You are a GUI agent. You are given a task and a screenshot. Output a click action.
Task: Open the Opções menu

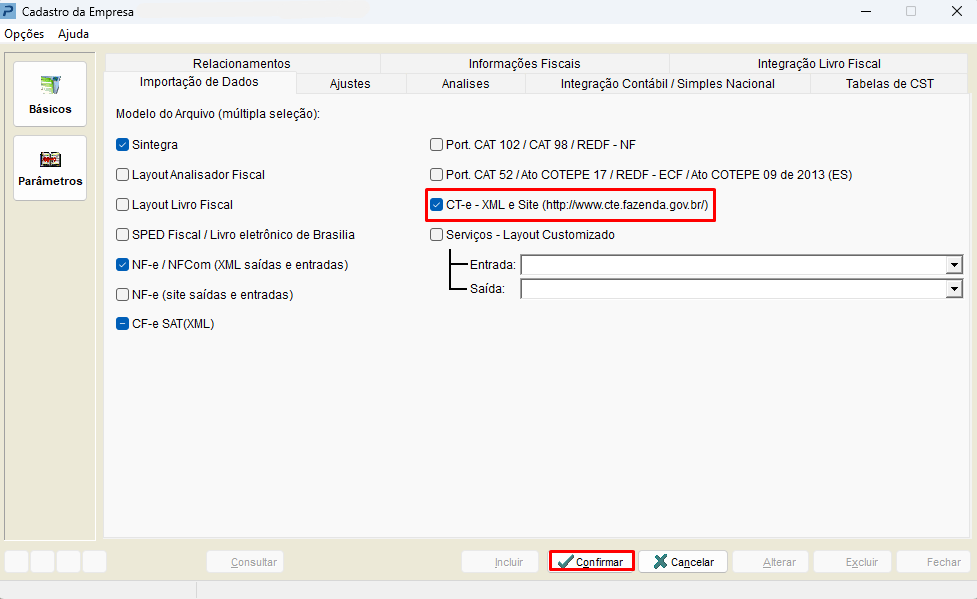(24, 34)
